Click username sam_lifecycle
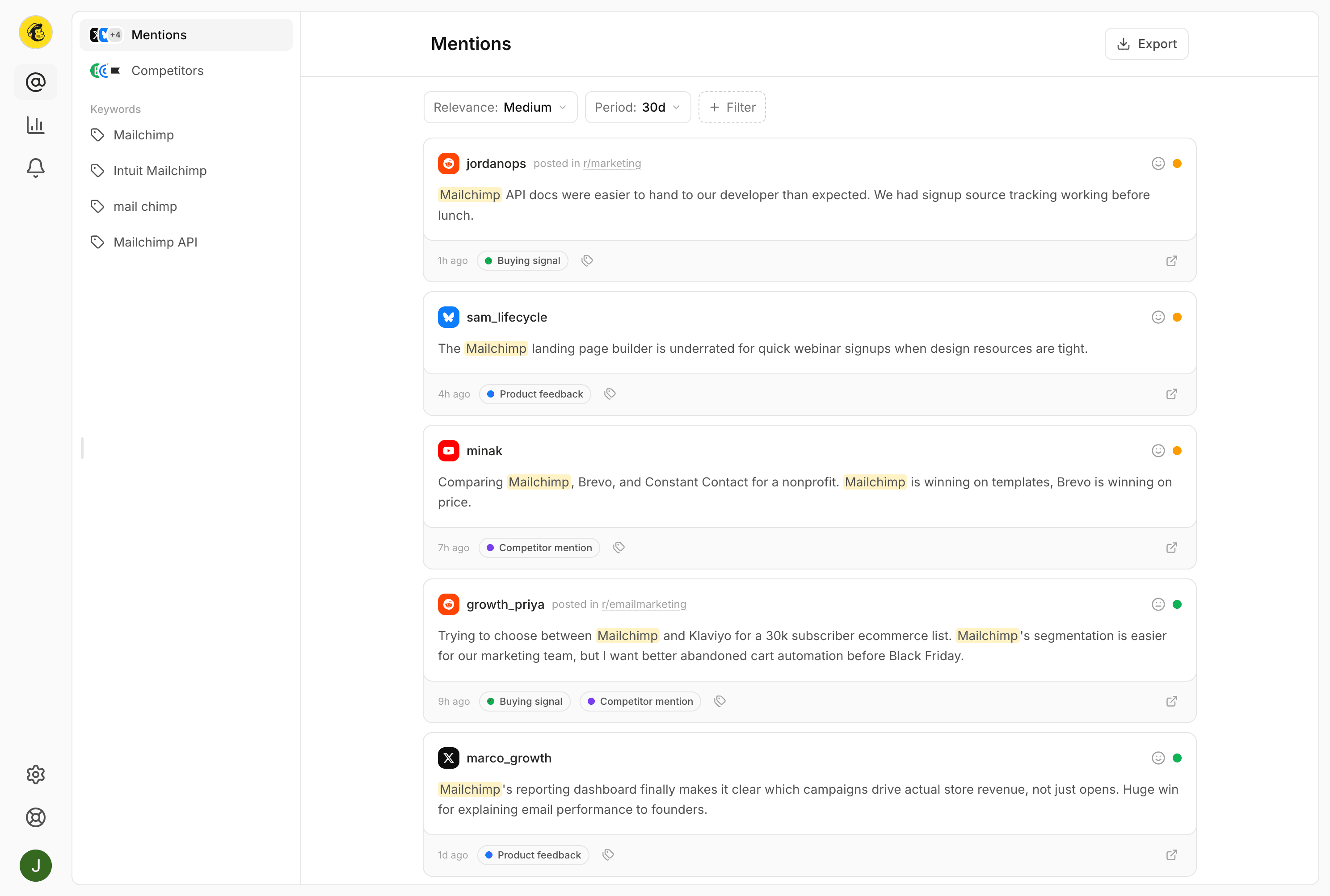Screen dimensions: 1330x896 coord(507,317)
